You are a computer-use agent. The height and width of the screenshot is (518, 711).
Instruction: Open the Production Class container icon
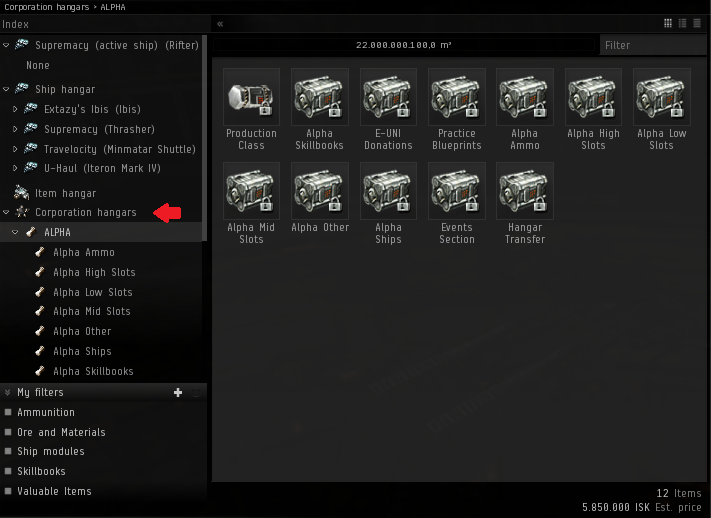point(251,97)
